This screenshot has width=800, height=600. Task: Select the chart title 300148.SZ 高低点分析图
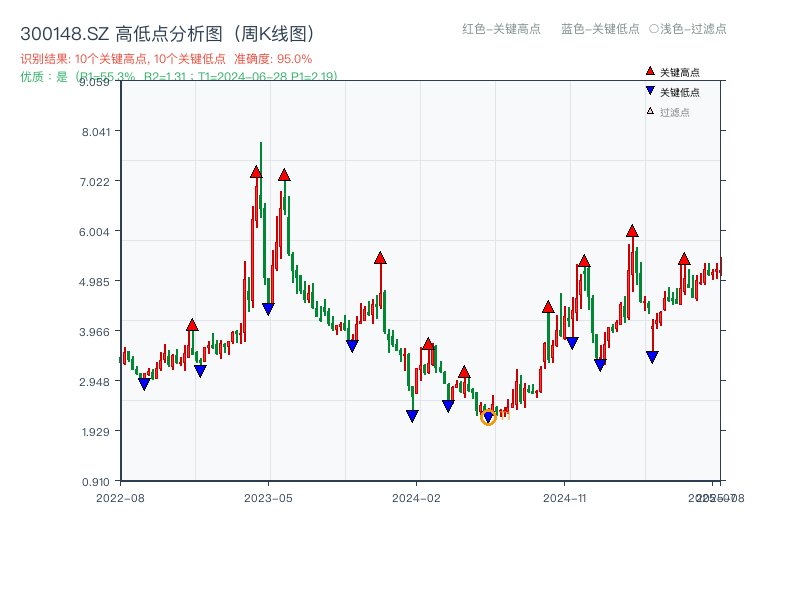tap(170, 31)
